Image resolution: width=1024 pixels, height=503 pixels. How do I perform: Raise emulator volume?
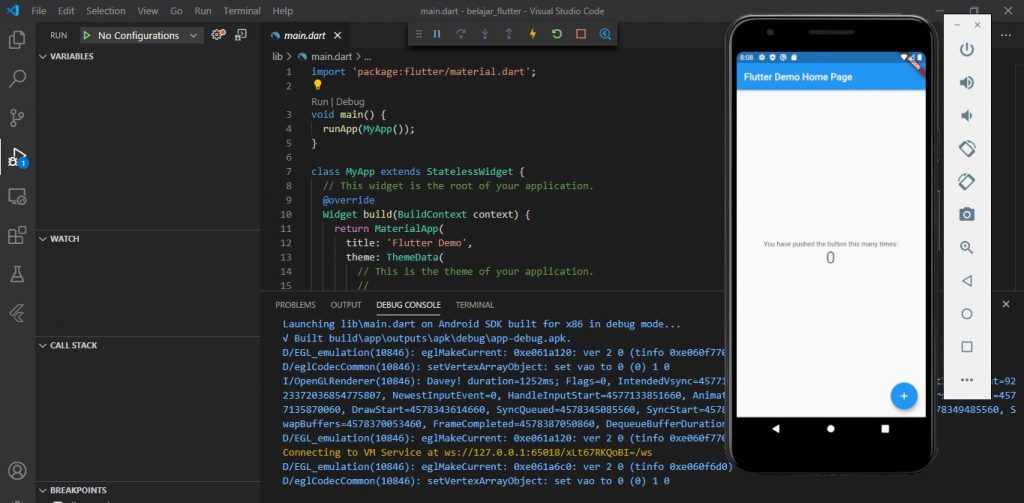click(967, 82)
